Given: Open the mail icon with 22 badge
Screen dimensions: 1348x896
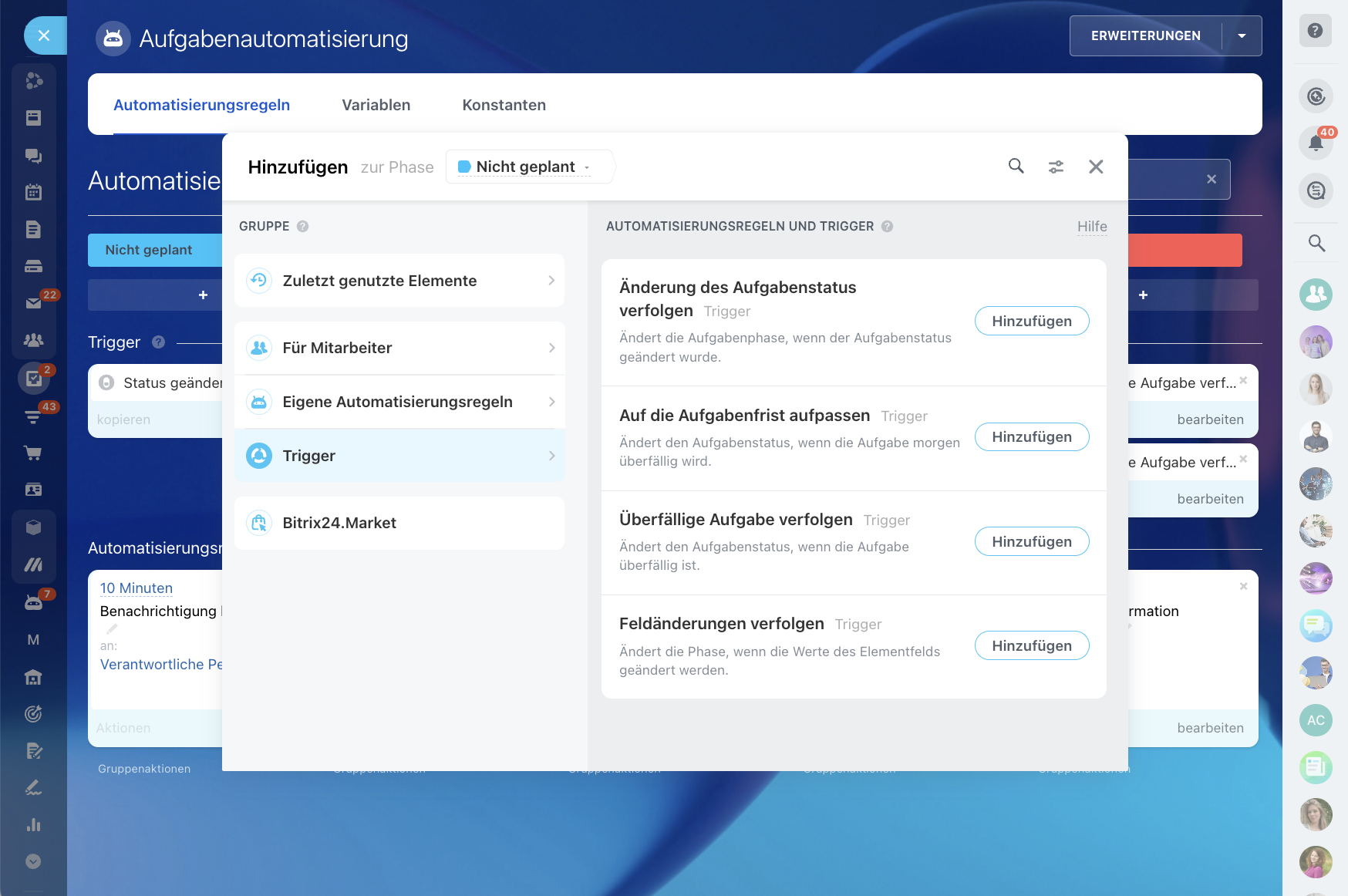Looking at the screenshot, I should pyautogui.click(x=33, y=303).
